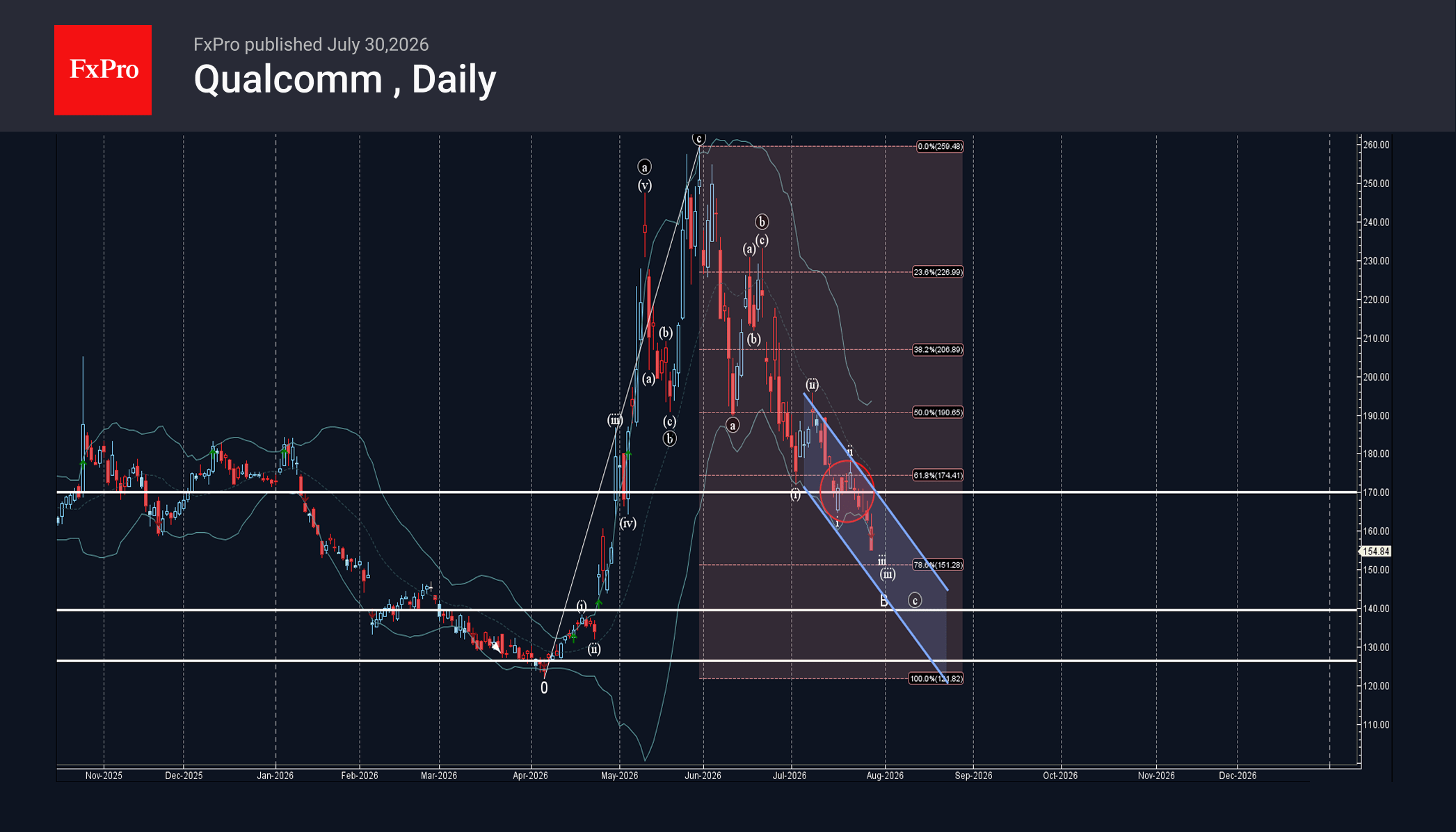Click the '0' wave label at April low

coord(544,688)
